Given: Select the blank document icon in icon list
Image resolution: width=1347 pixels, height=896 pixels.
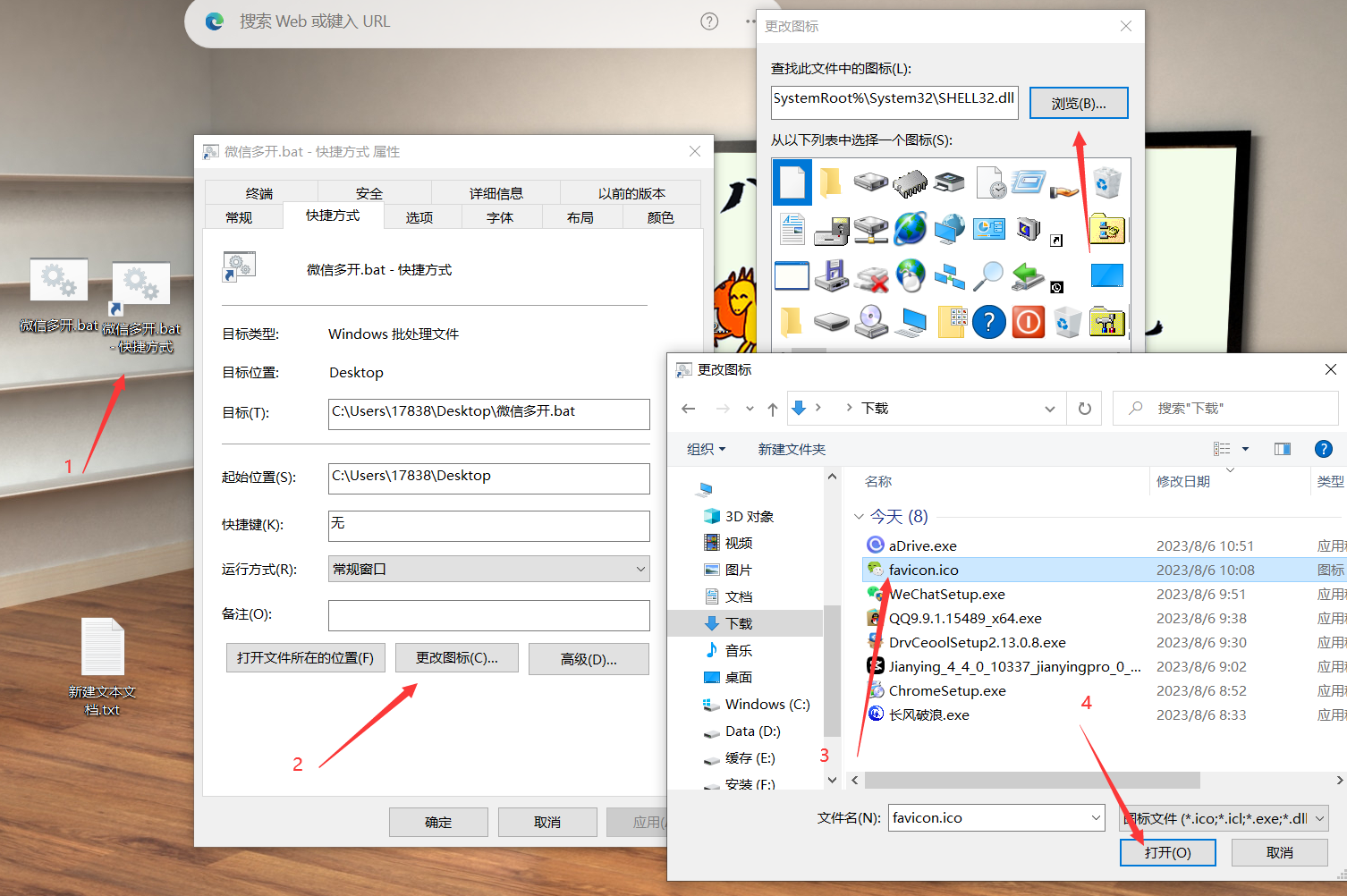Looking at the screenshot, I should 792,182.
